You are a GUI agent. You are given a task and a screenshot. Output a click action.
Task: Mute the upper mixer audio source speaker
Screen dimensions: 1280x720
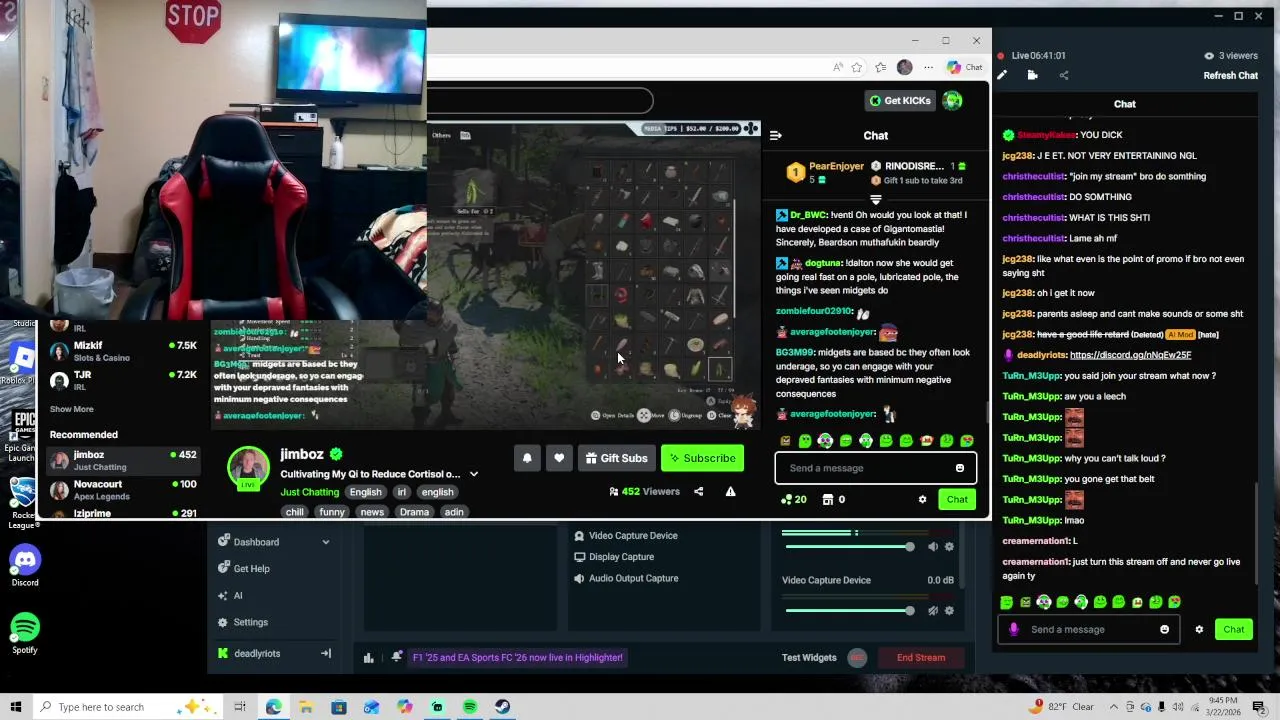pos(933,547)
